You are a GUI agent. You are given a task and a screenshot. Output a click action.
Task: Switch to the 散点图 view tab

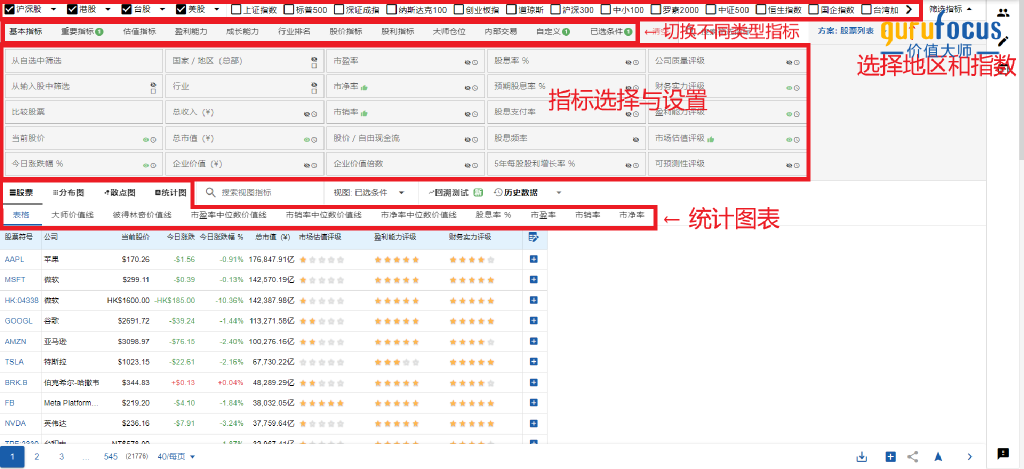pos(119,193)
